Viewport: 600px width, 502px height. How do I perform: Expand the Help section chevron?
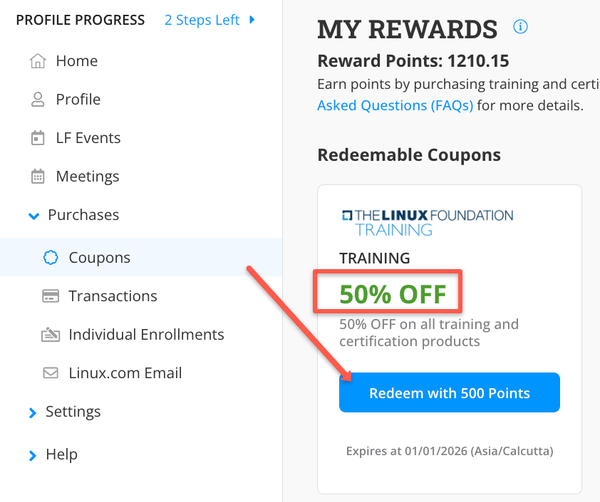[x=33, y=456]
